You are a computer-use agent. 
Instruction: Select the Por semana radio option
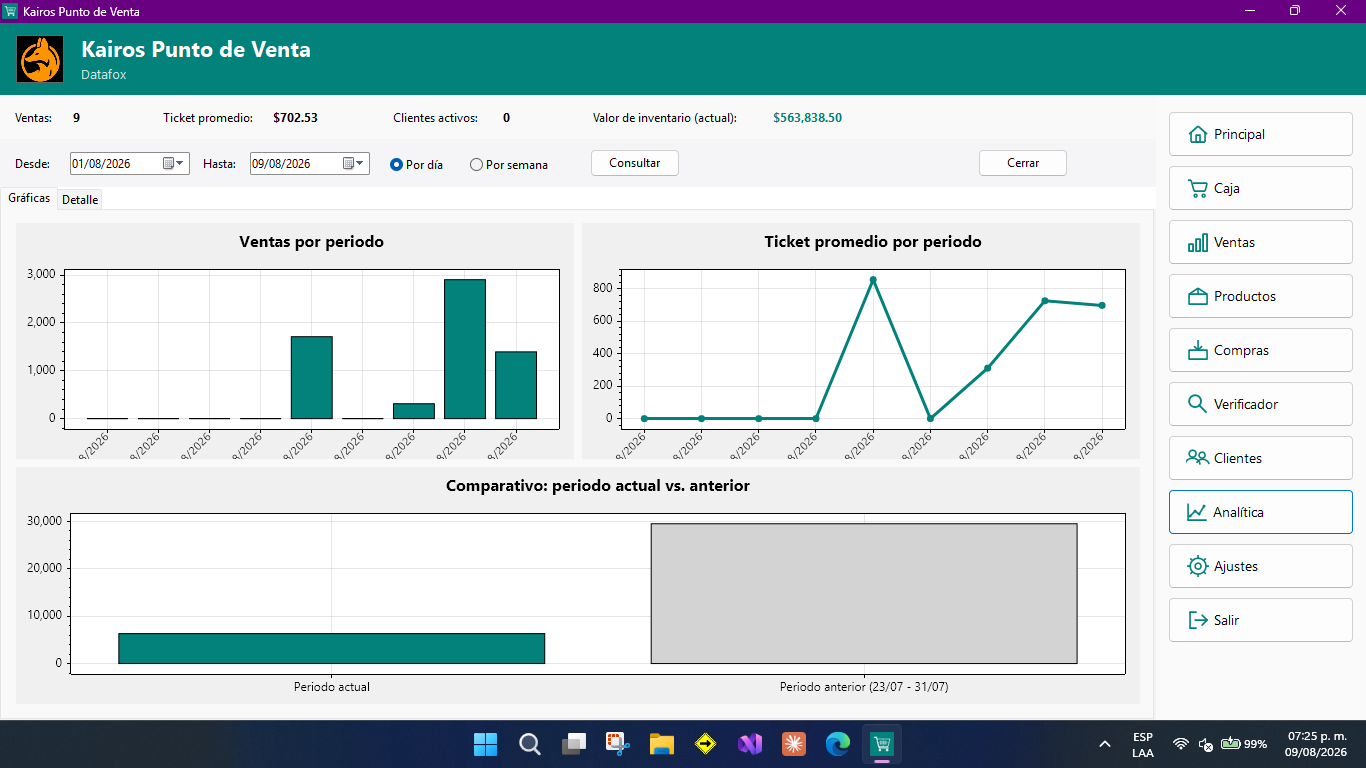509,164
